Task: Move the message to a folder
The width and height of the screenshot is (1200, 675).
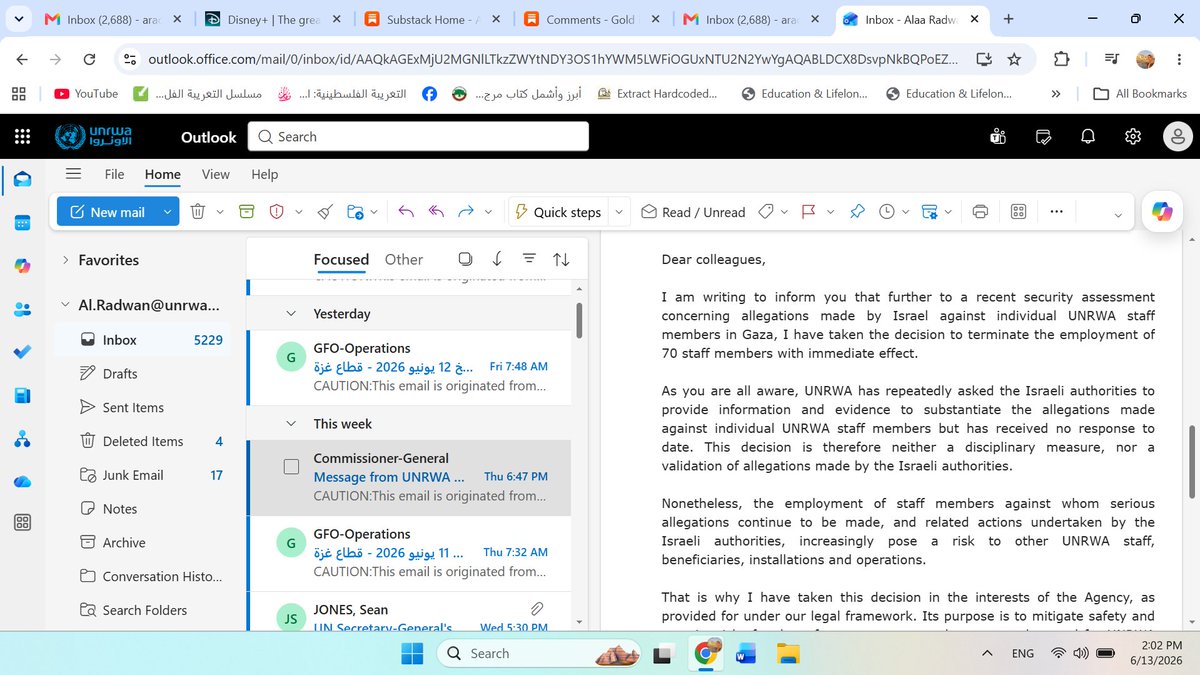Action: coord(355,212)
